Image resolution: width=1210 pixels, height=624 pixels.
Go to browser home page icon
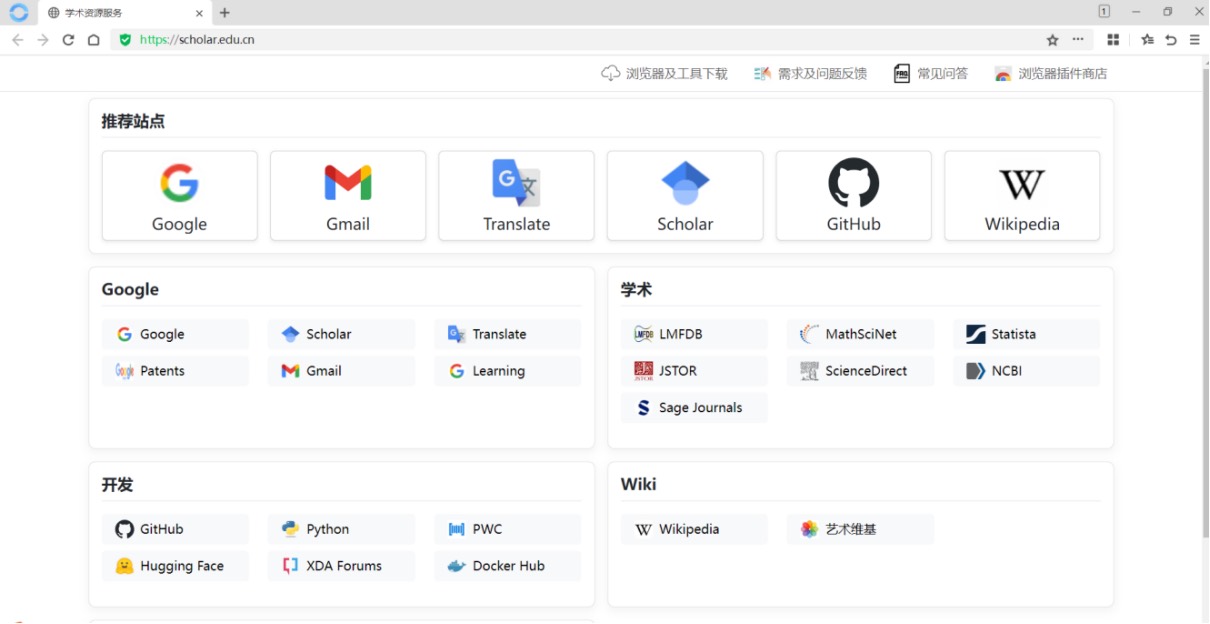click(x=93, y=40)
